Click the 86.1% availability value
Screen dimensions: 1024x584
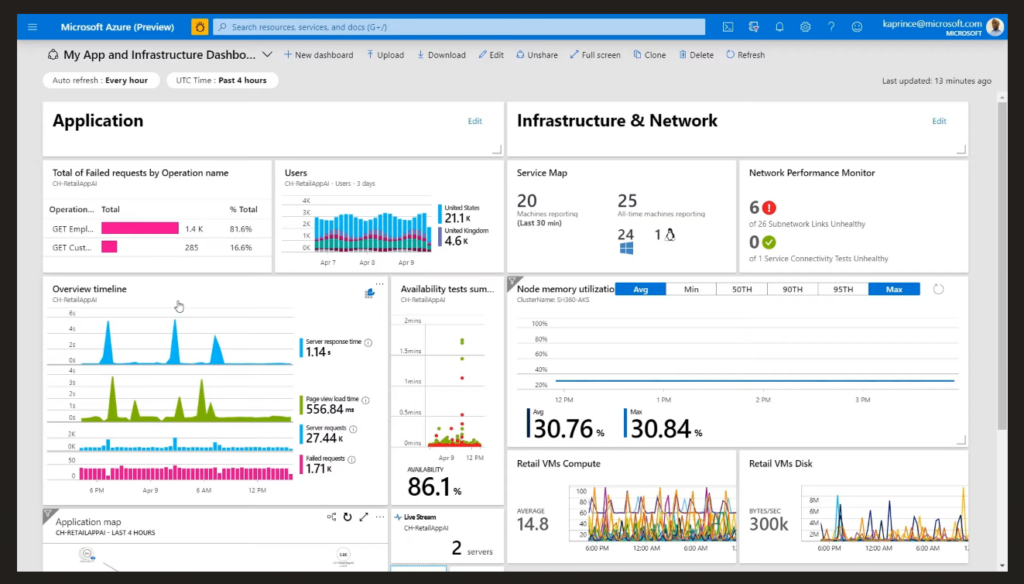[x=434, y=487]
